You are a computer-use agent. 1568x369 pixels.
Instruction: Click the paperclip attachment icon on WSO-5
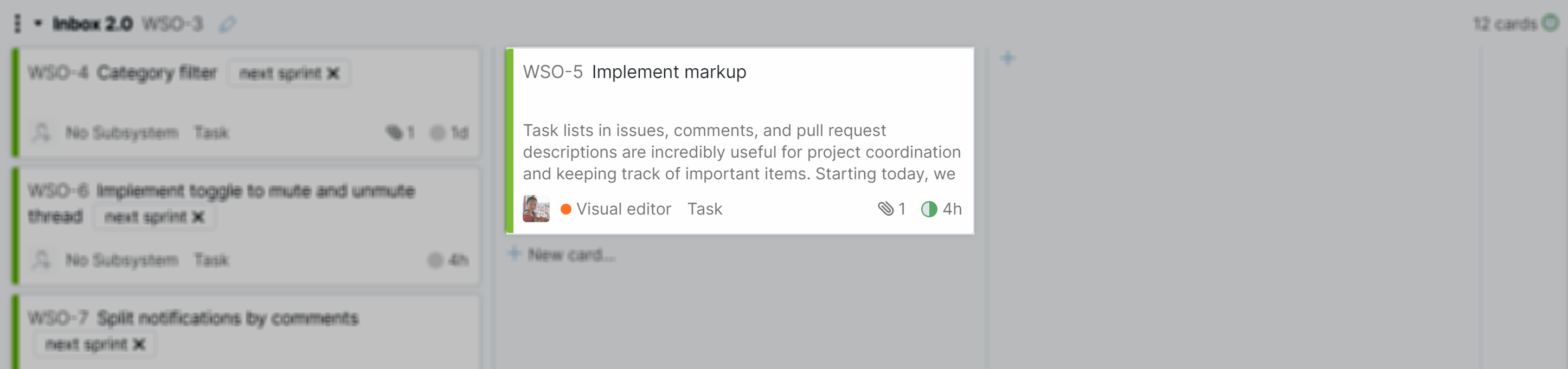click(x=885, y=209)
